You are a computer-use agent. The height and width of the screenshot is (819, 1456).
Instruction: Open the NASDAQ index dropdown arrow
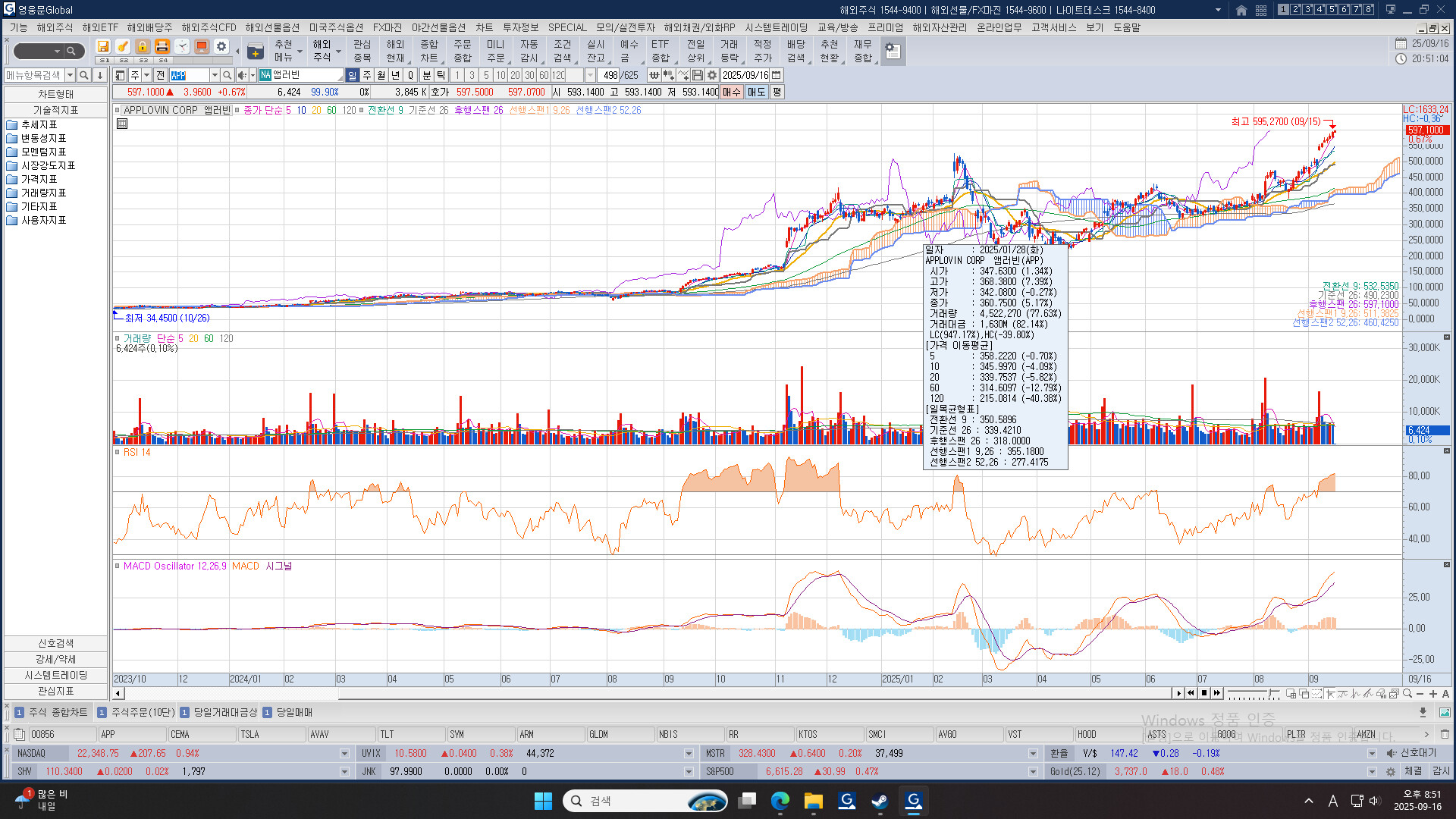344,753
